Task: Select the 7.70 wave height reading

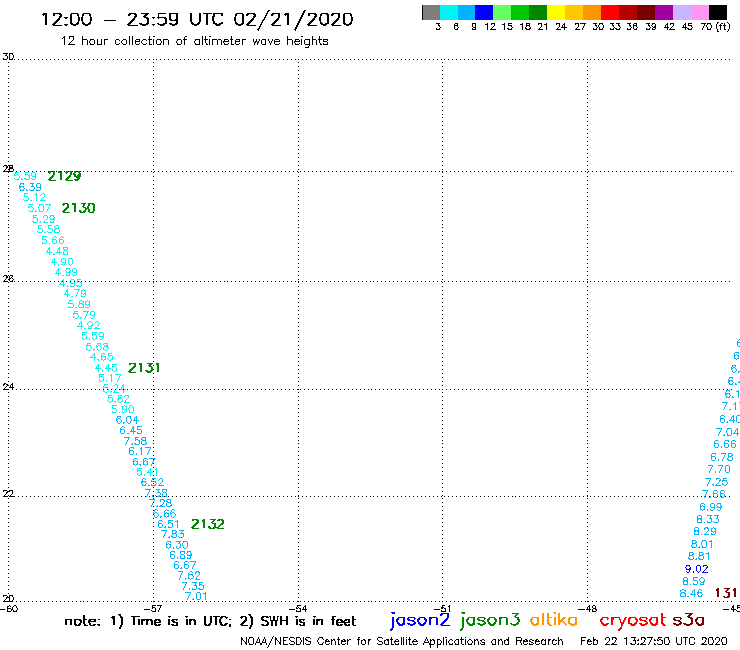Action: pos(719,469)
